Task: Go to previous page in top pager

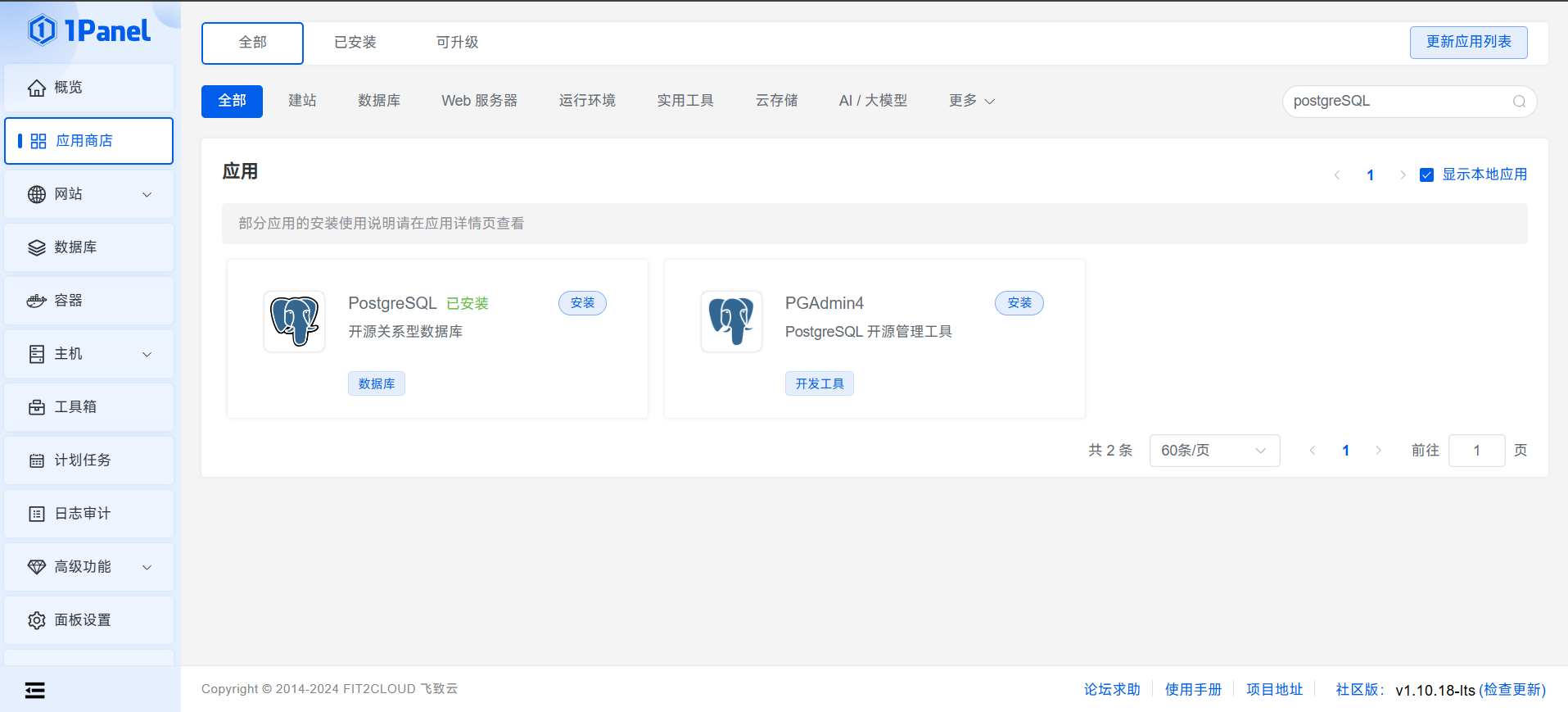Action: [x=1337, y=175]
